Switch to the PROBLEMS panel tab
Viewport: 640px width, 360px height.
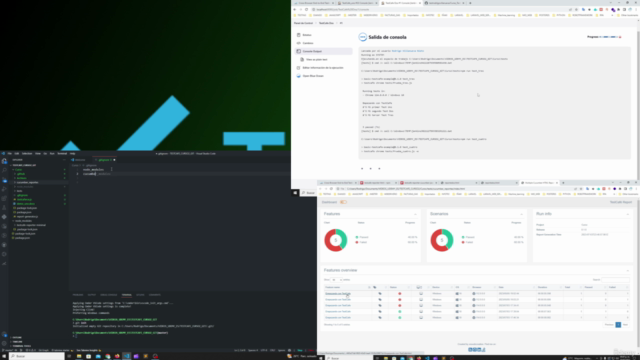point(78,295)
